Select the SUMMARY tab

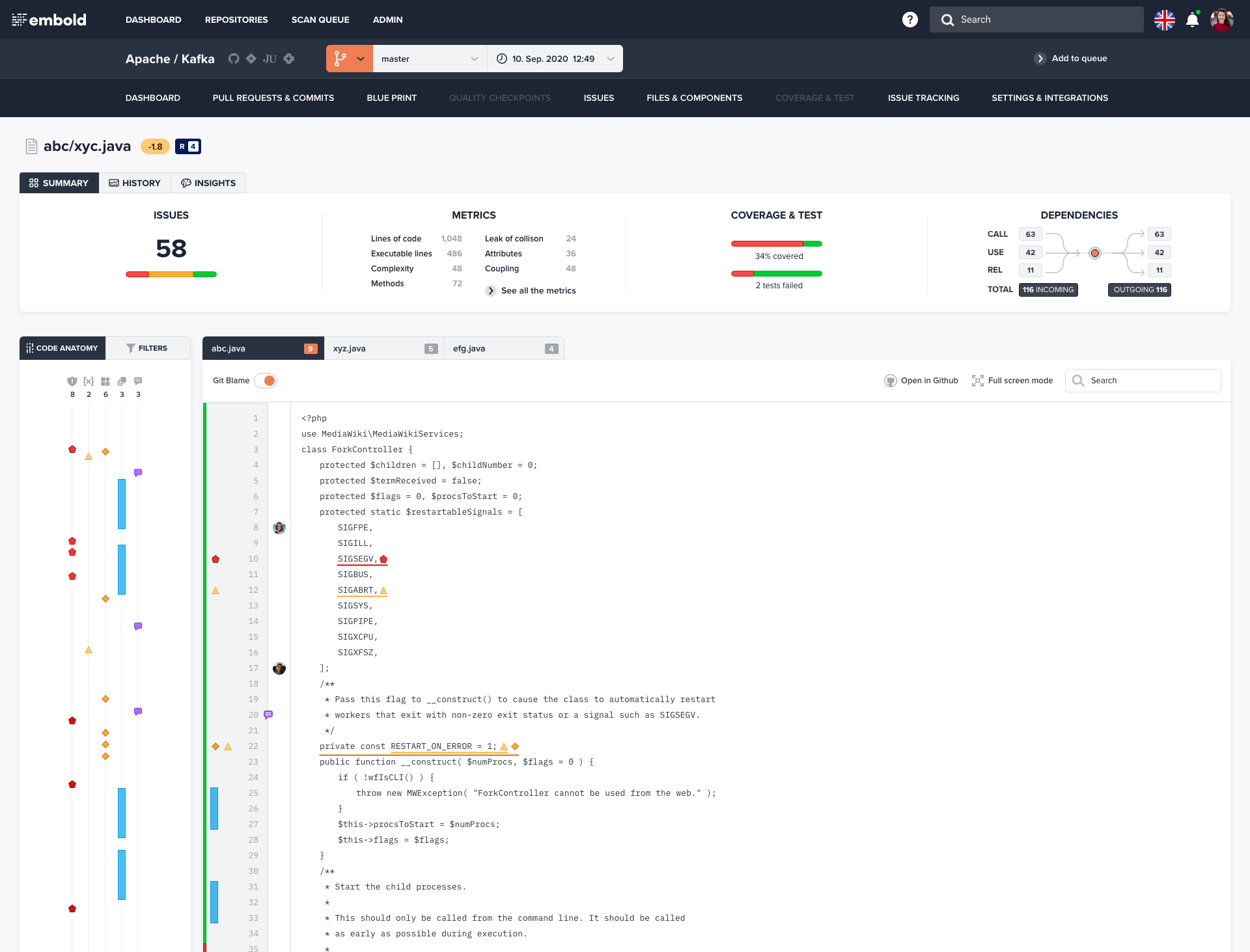point(59,183)
